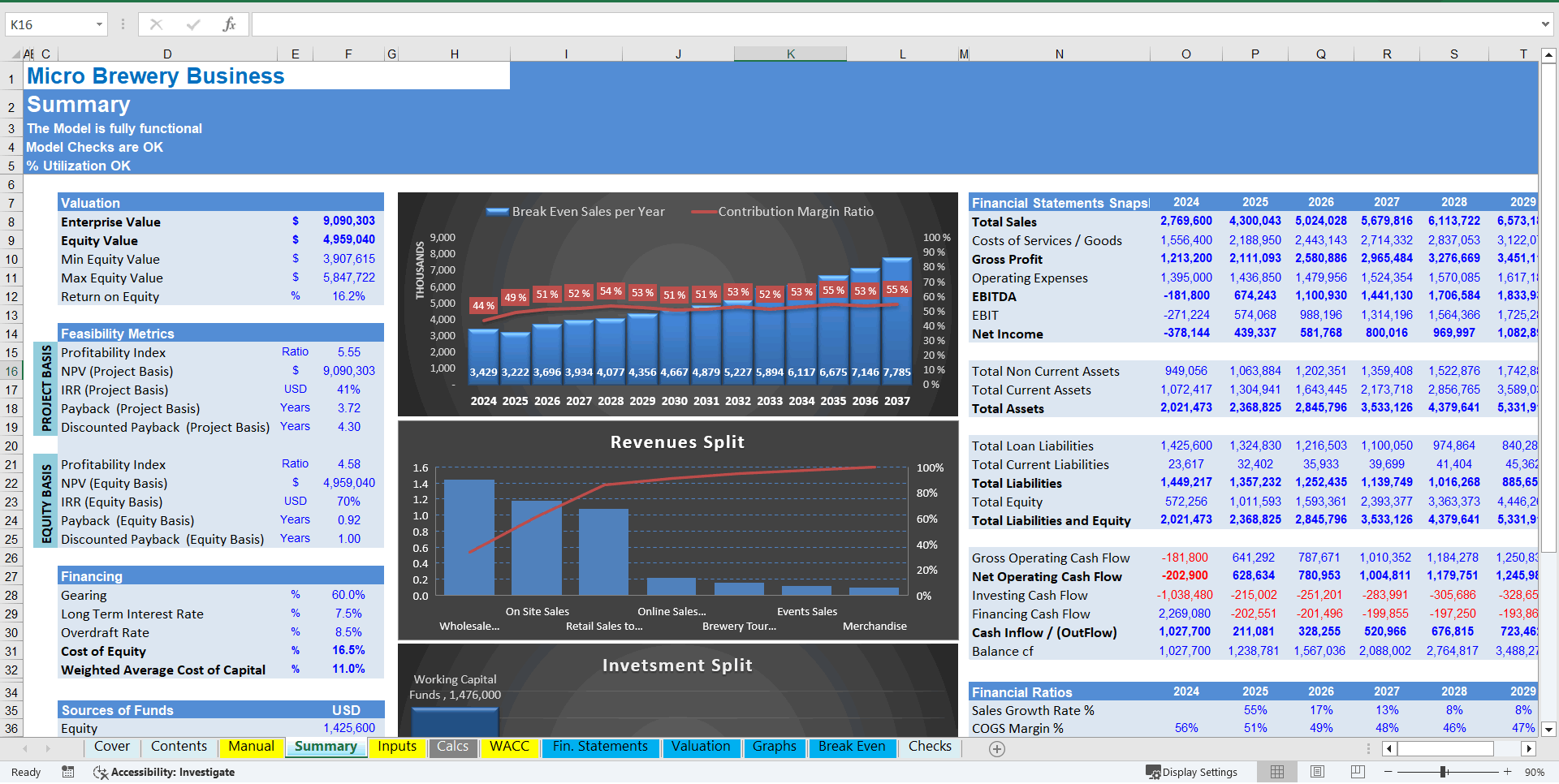
Task: Open the Break Even sheet tab
Action: coord(852,747)
